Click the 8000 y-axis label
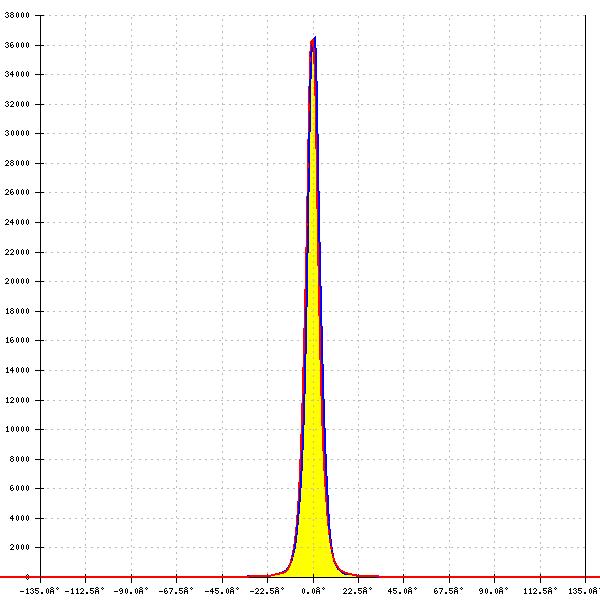Image resolution: width=600 pixels, height=600 pixels. pos(20,459)
